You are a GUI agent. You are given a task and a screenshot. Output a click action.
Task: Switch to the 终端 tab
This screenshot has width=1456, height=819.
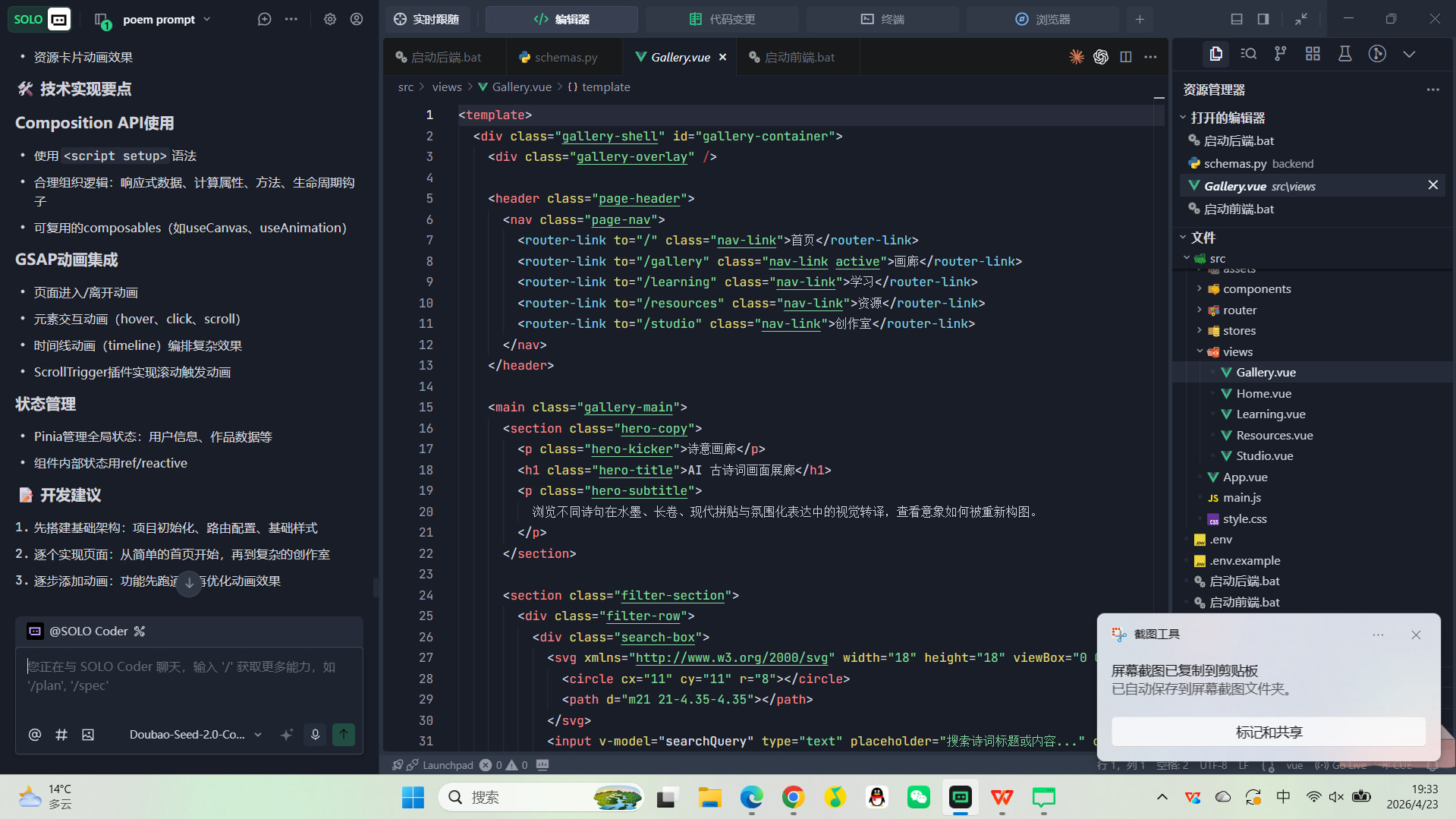tap(882, 19)
